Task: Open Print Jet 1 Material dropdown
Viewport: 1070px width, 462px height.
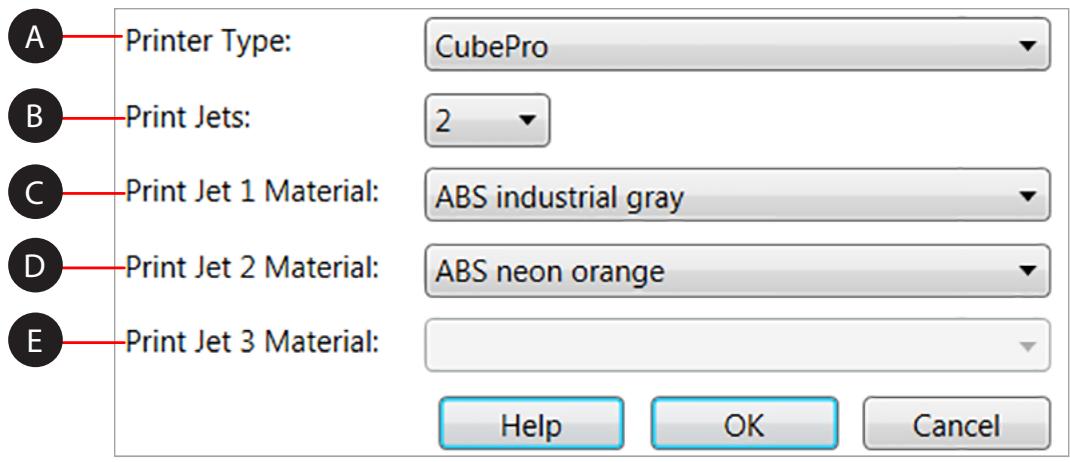Action: 736,195
